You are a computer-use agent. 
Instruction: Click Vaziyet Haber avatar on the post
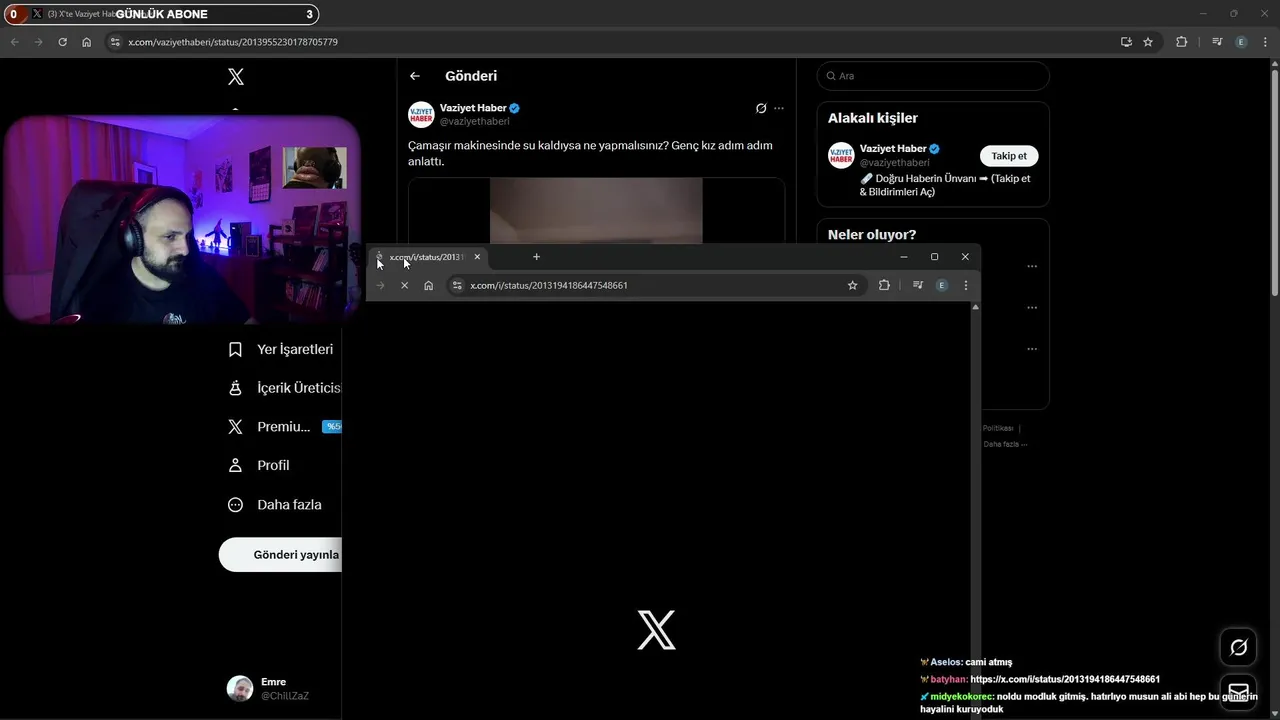pyautogui.click(x=421, y=114)
